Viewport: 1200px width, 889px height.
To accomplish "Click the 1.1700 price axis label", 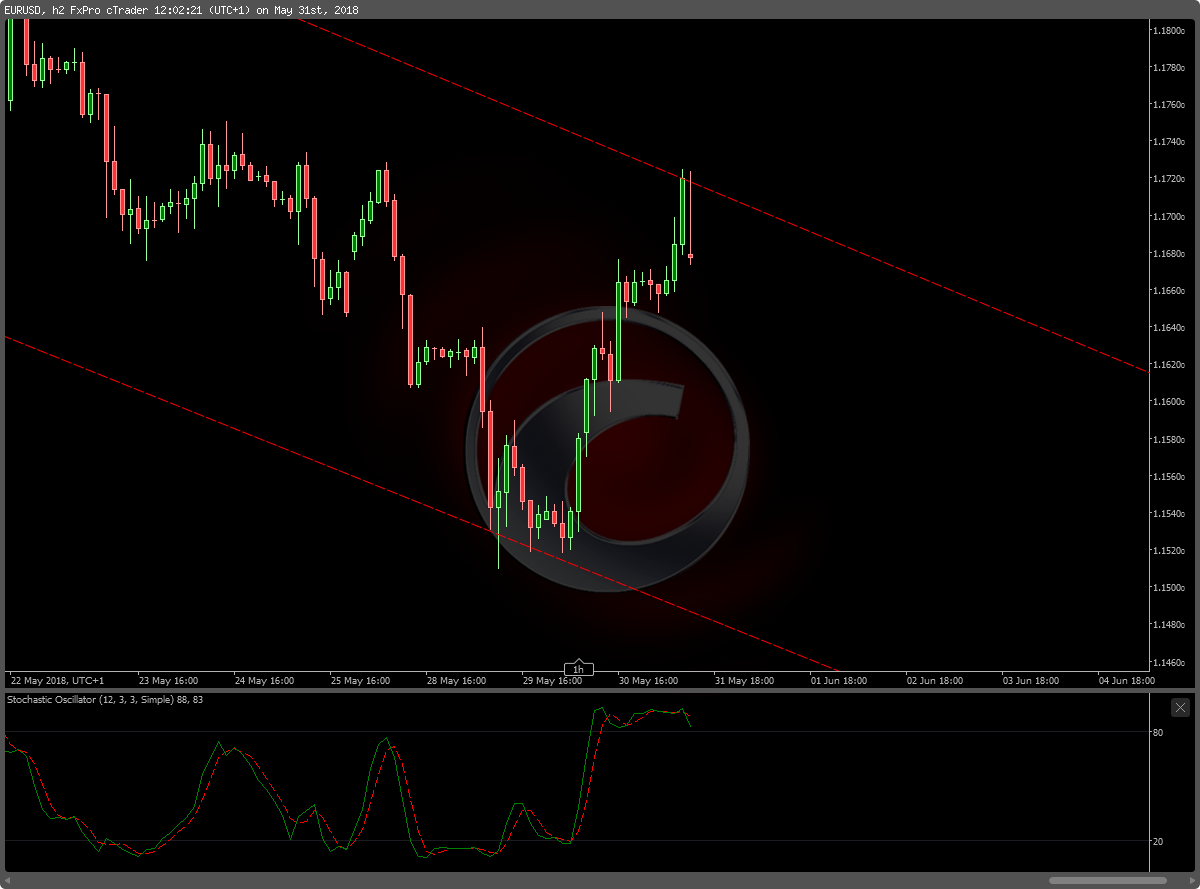I will (1168, 217).
